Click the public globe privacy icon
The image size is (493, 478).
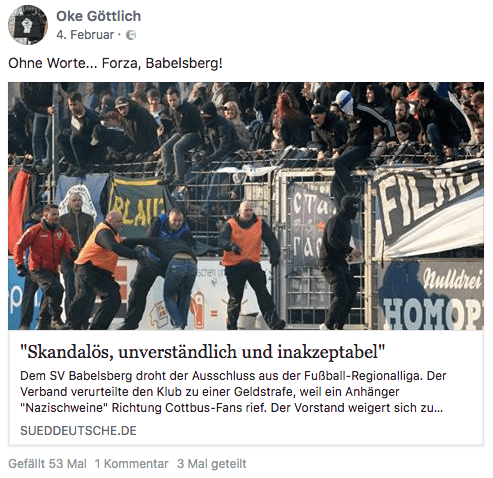click(131, 35)
